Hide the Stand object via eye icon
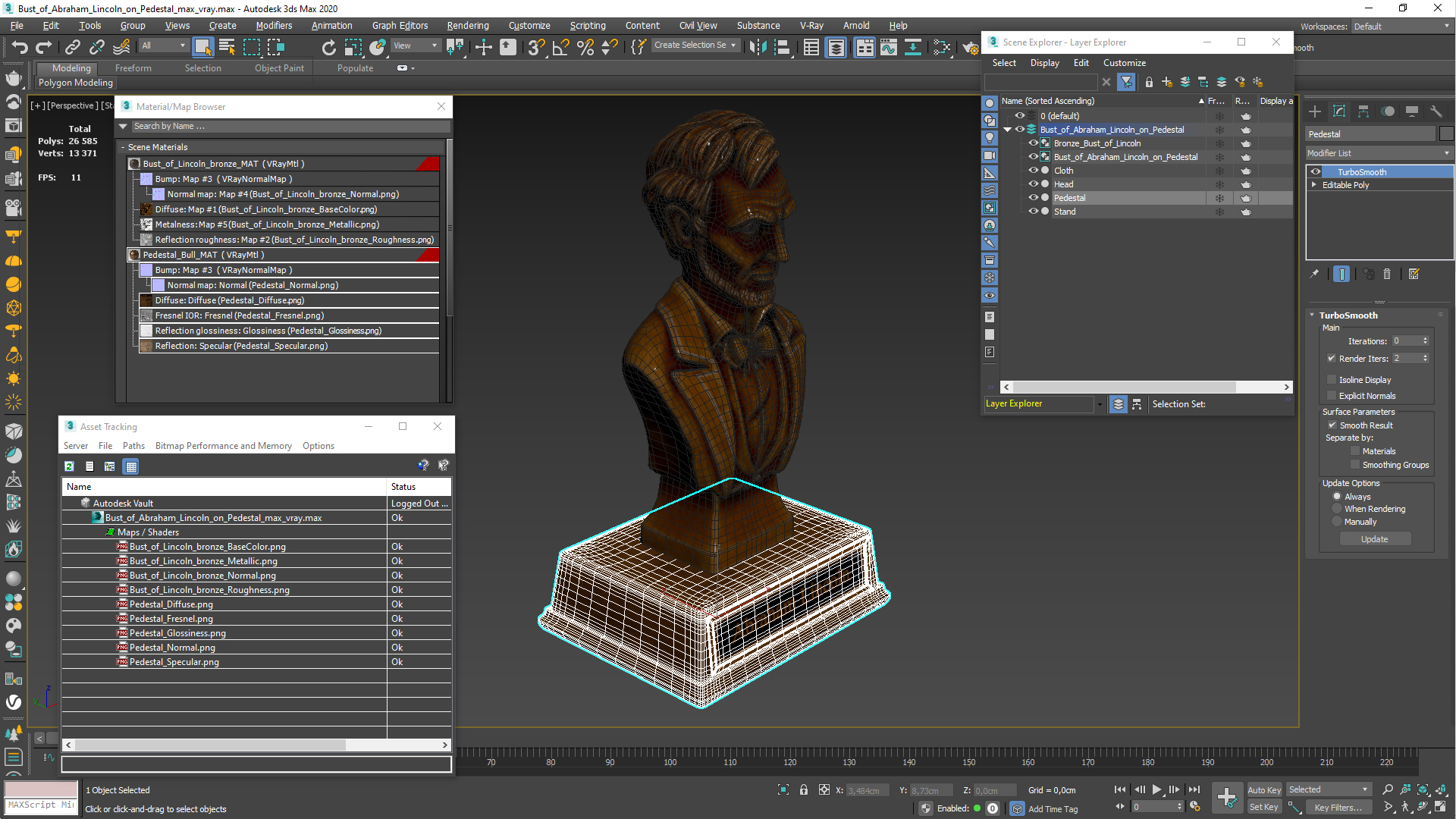1456x819 pixels. (1033, 212)
